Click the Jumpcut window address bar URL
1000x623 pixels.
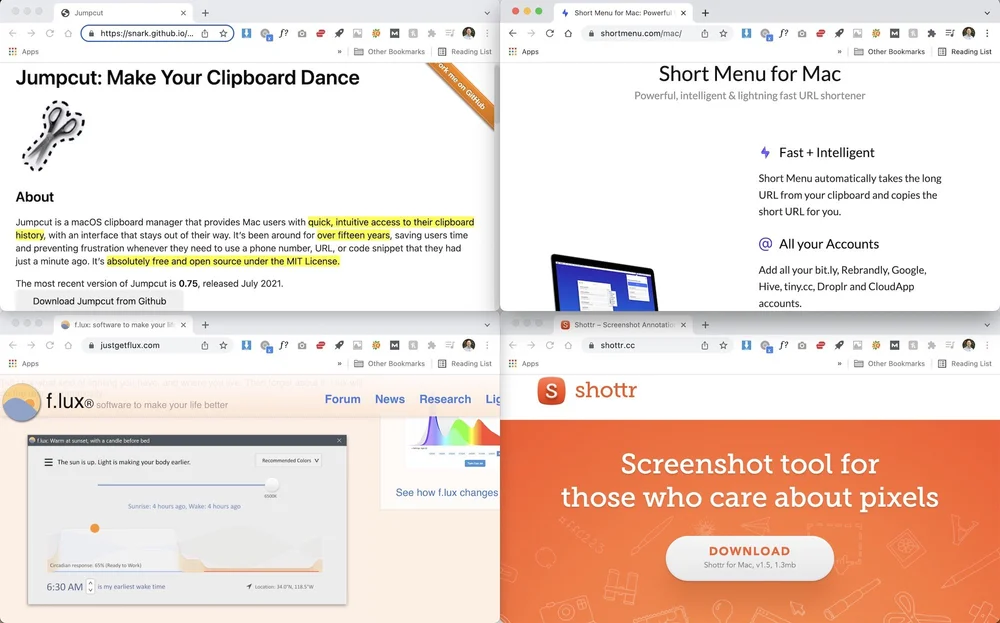click(147, 33)
